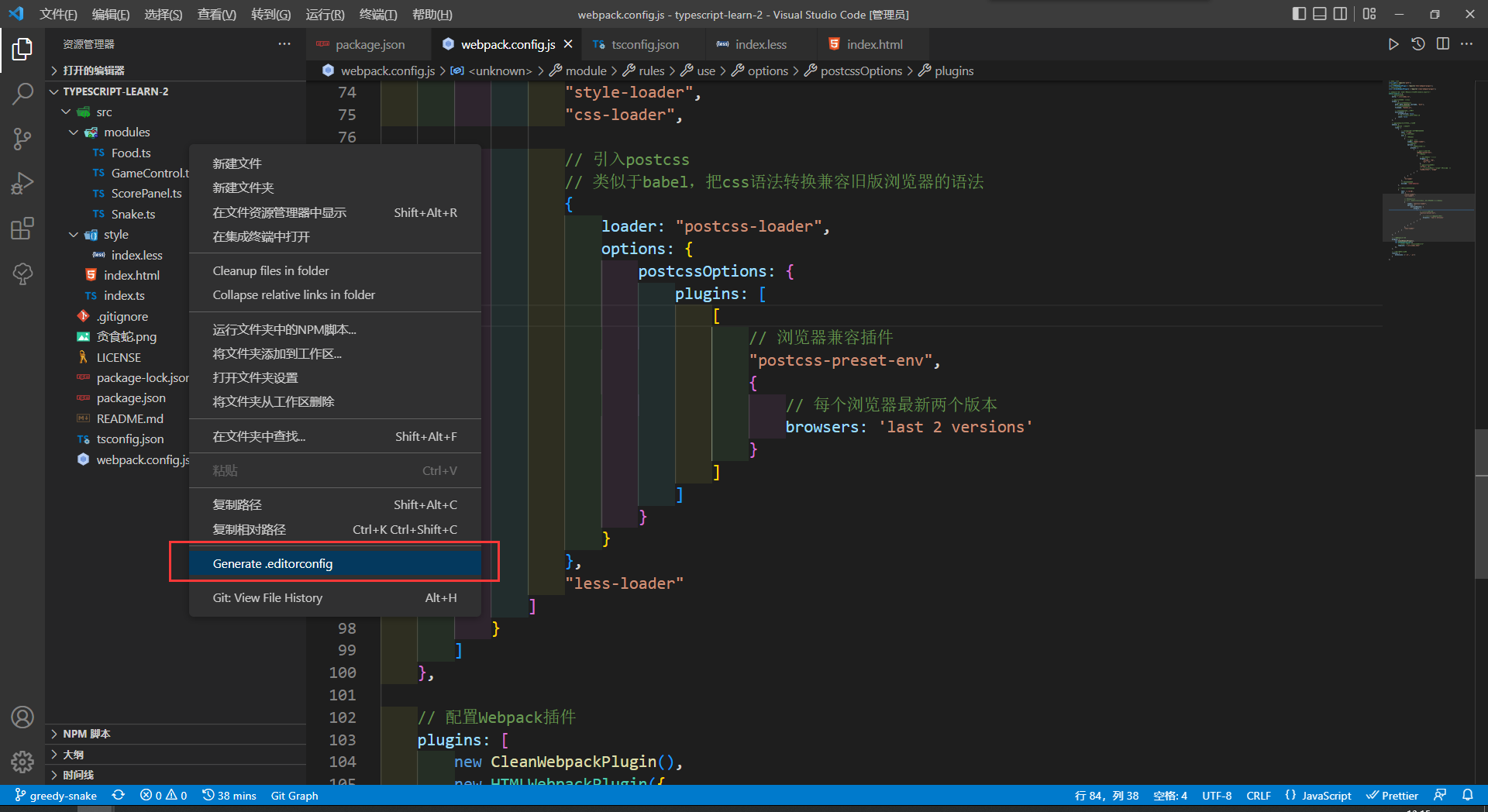The height and width of the screenshot is (812, 1488).
Task: Open editor More Actions ellipsis
Action: coord(1467,44)
